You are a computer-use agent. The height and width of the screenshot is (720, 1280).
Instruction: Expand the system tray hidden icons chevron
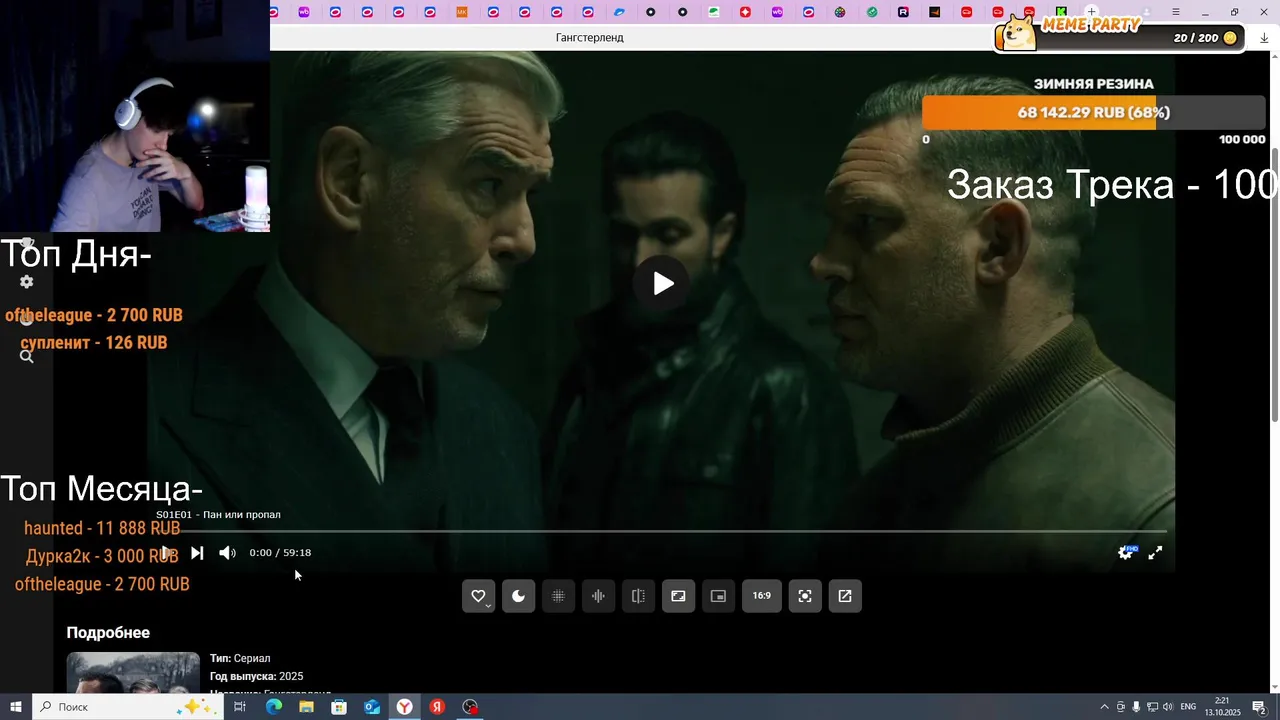pos(1104,707)
